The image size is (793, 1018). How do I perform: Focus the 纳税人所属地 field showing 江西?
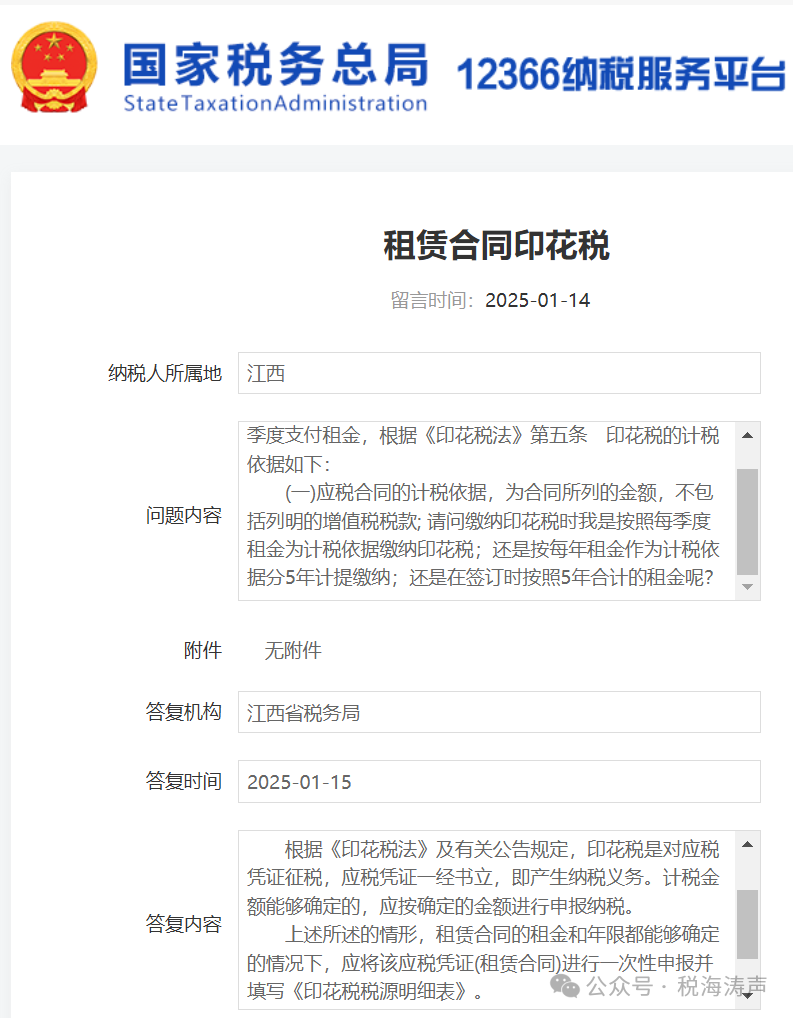498,374
